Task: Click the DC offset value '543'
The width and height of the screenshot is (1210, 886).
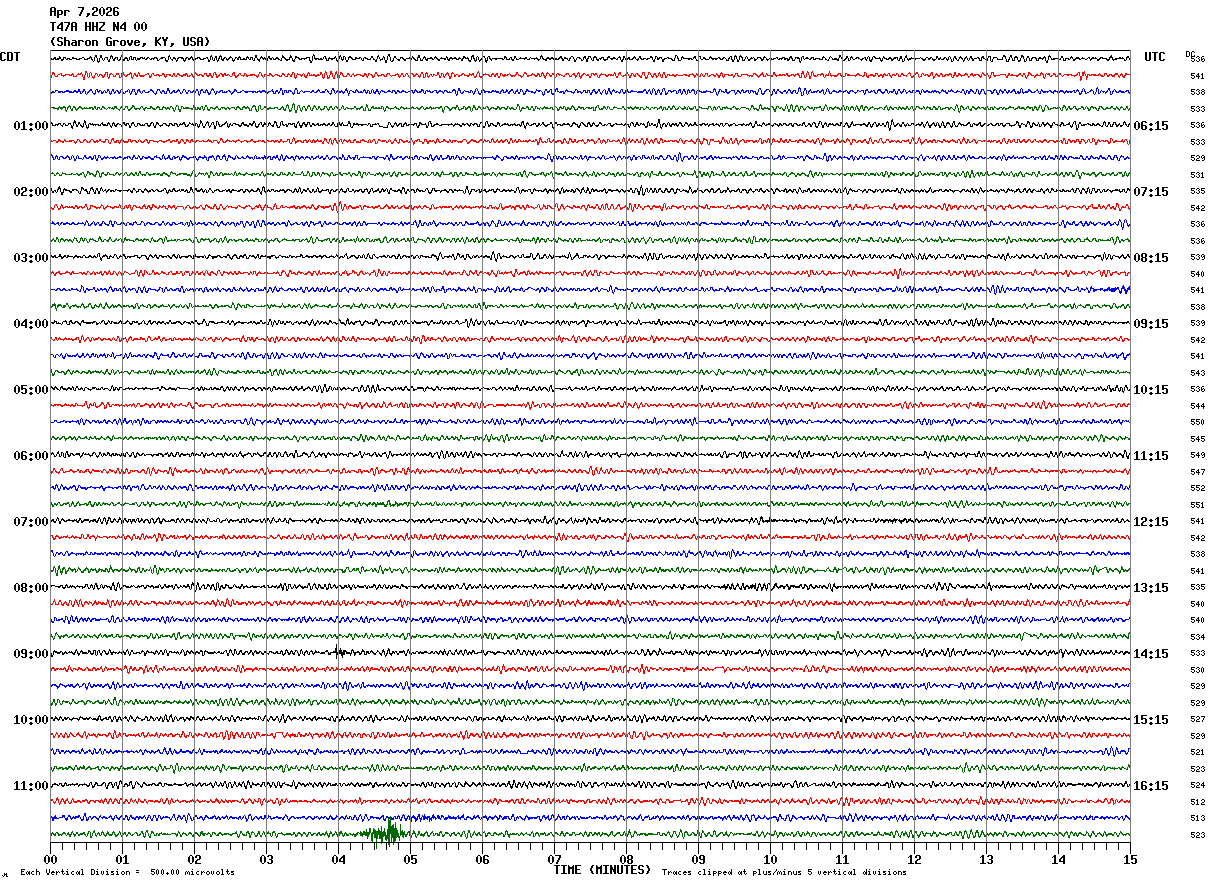Action: (1197, 373)
